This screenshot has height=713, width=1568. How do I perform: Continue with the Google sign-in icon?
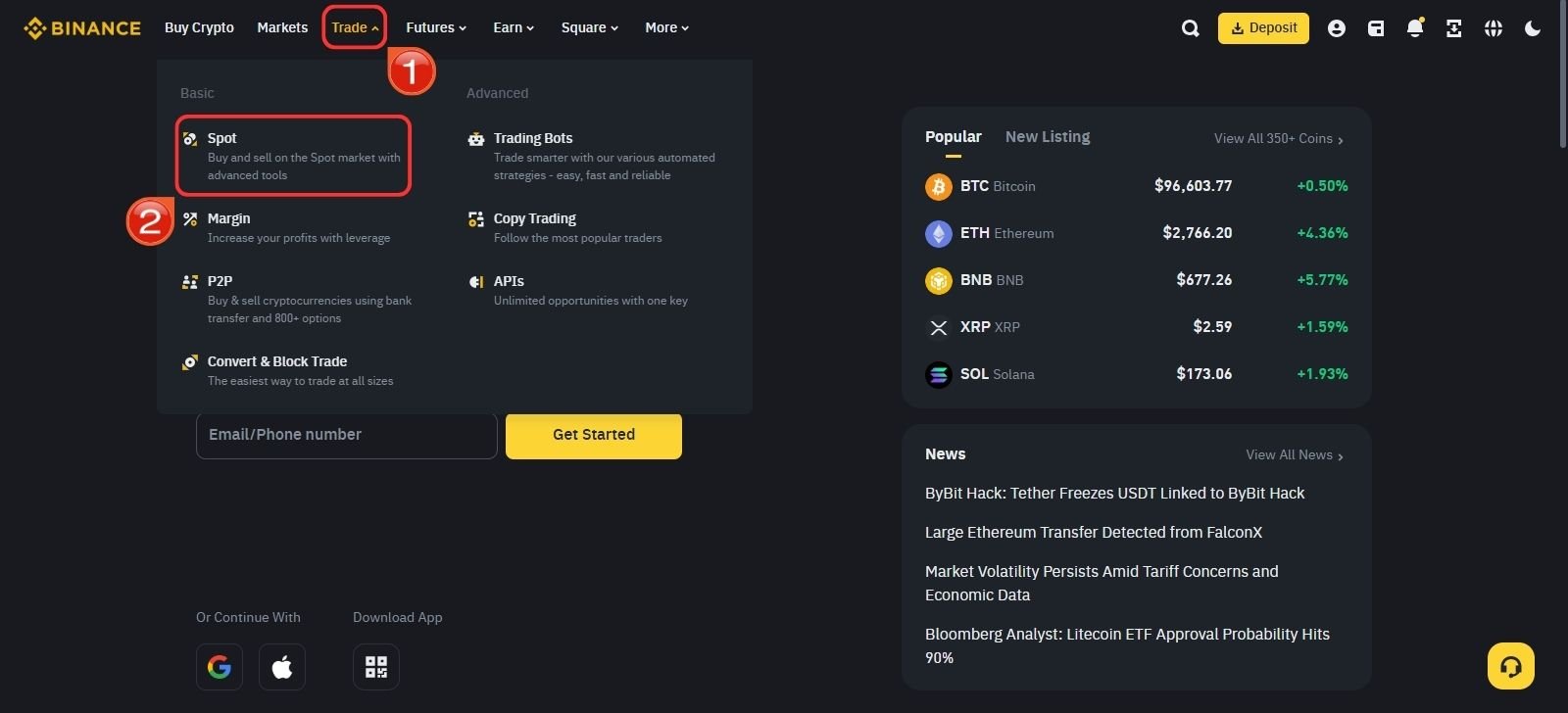pyautogui.click(x=220, y=667)
